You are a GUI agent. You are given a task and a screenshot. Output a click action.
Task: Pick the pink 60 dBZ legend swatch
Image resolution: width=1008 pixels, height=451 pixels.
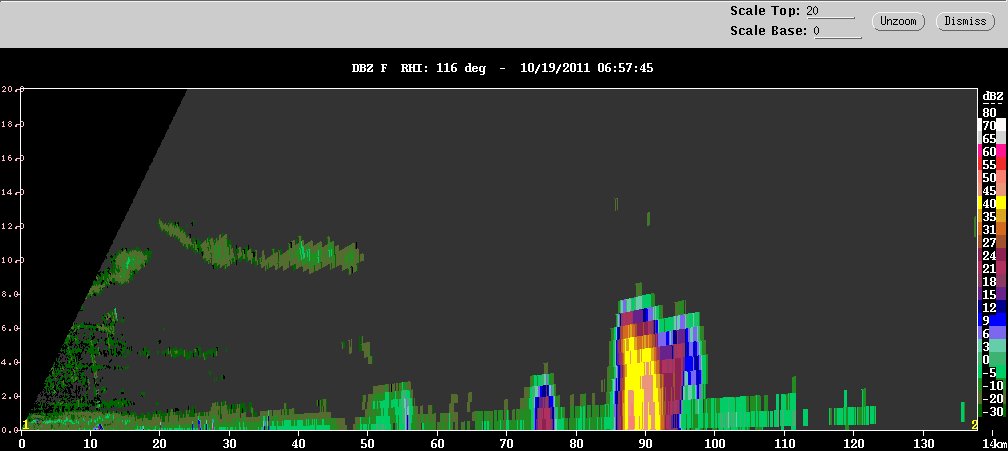pyautogui.click(x=991, y=152)
